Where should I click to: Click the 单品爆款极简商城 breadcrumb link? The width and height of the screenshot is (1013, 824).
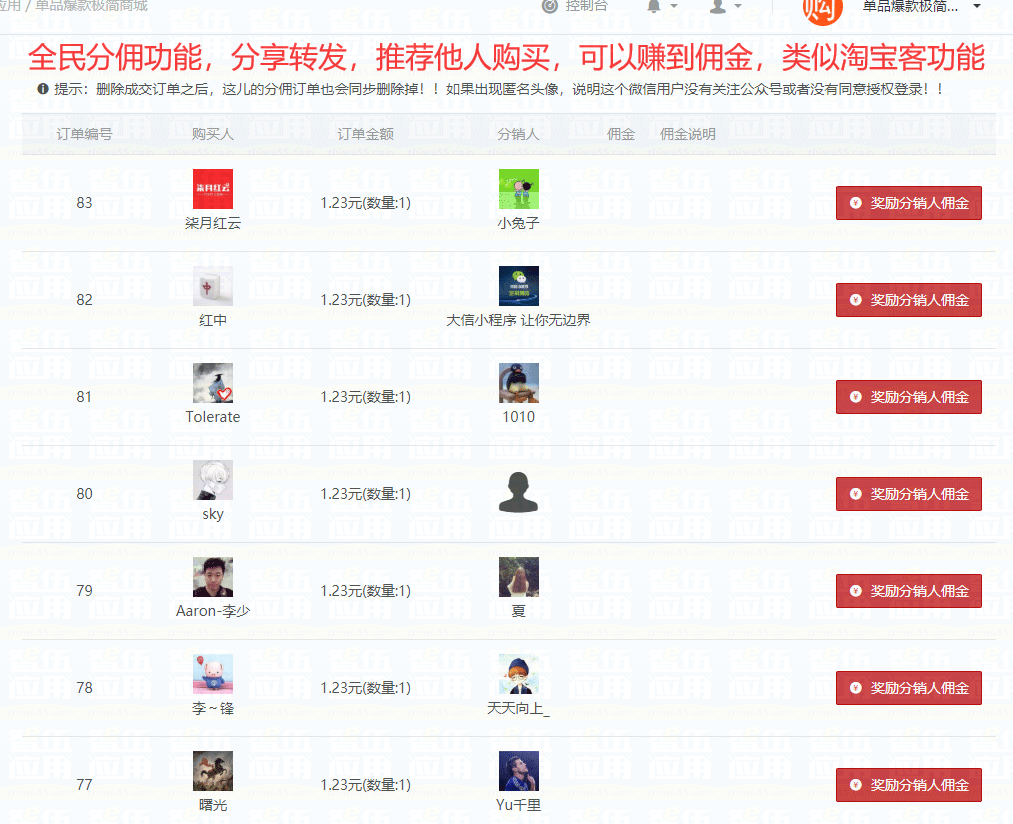91,6
